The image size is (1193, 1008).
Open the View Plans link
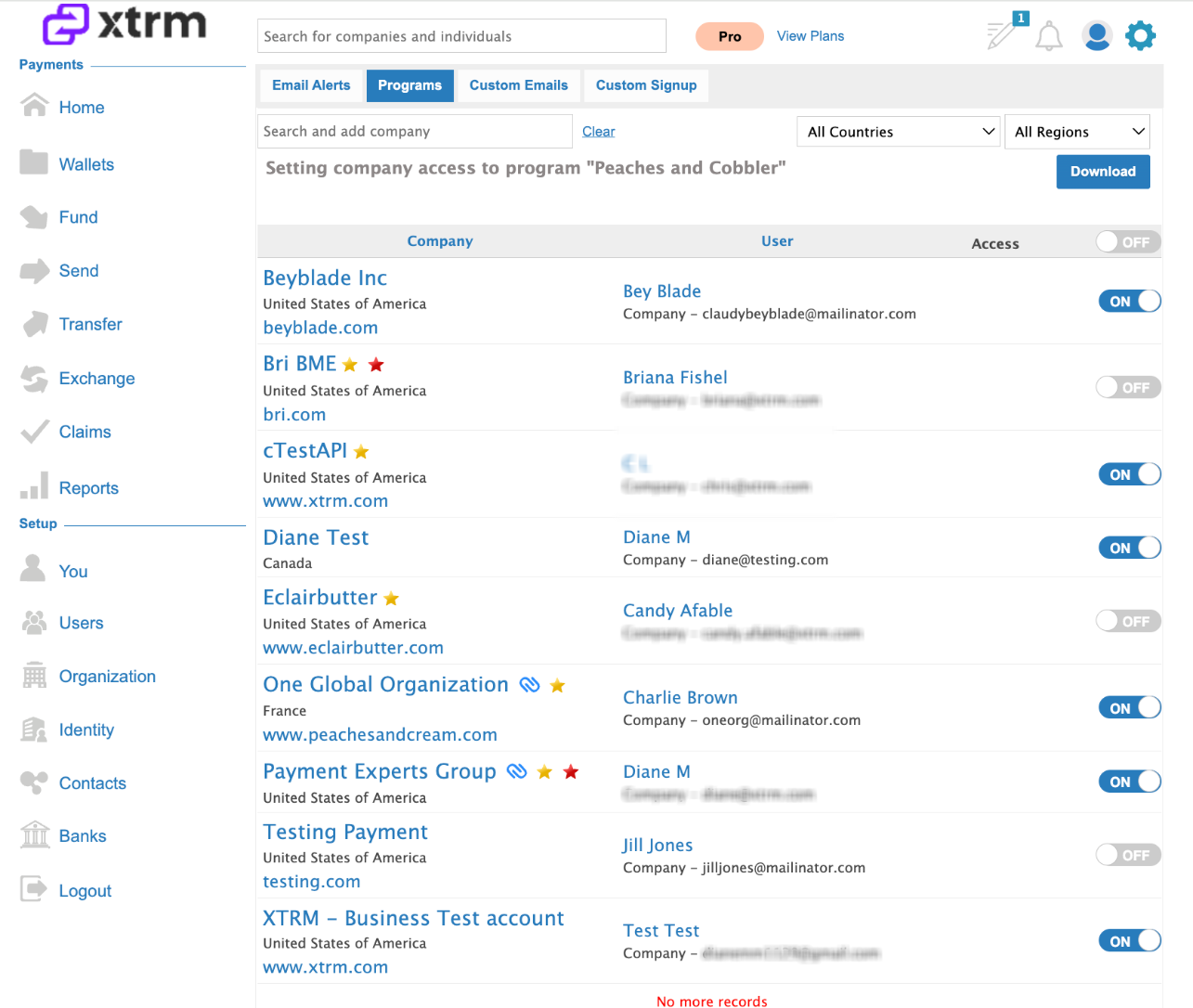tap(810, 36)
